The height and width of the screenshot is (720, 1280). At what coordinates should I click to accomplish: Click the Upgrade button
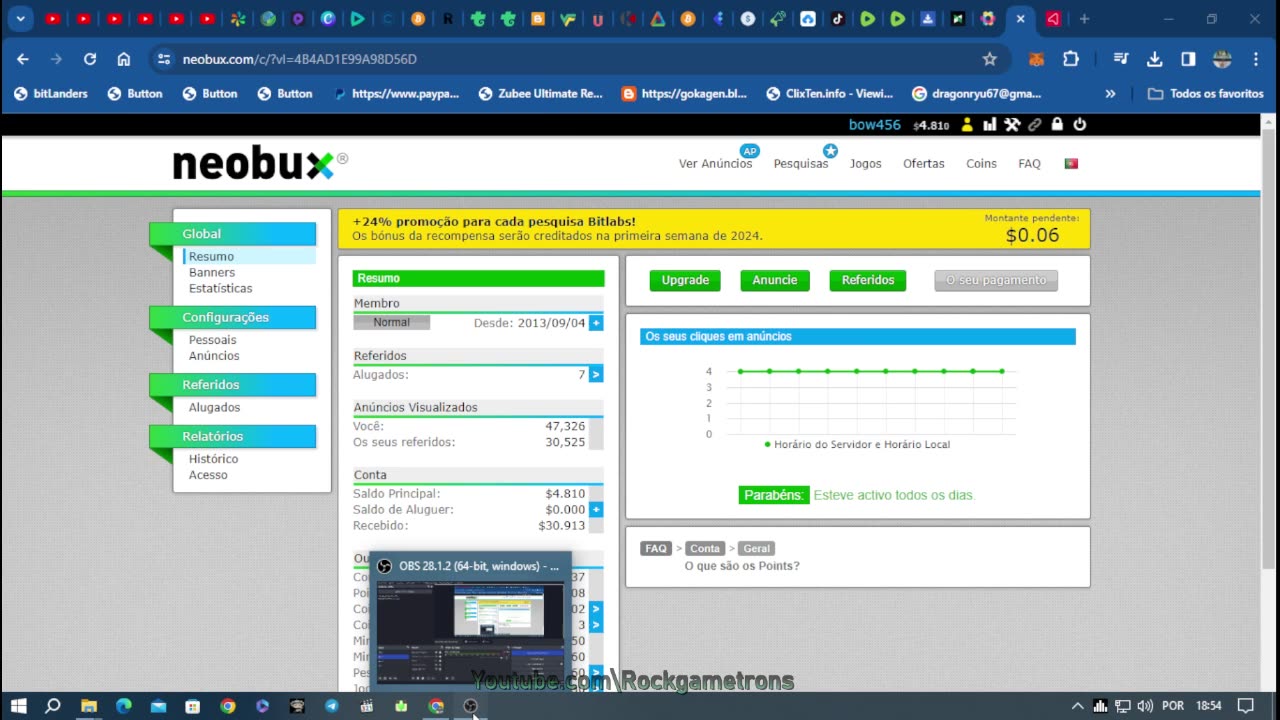click(x=685, y=280)
